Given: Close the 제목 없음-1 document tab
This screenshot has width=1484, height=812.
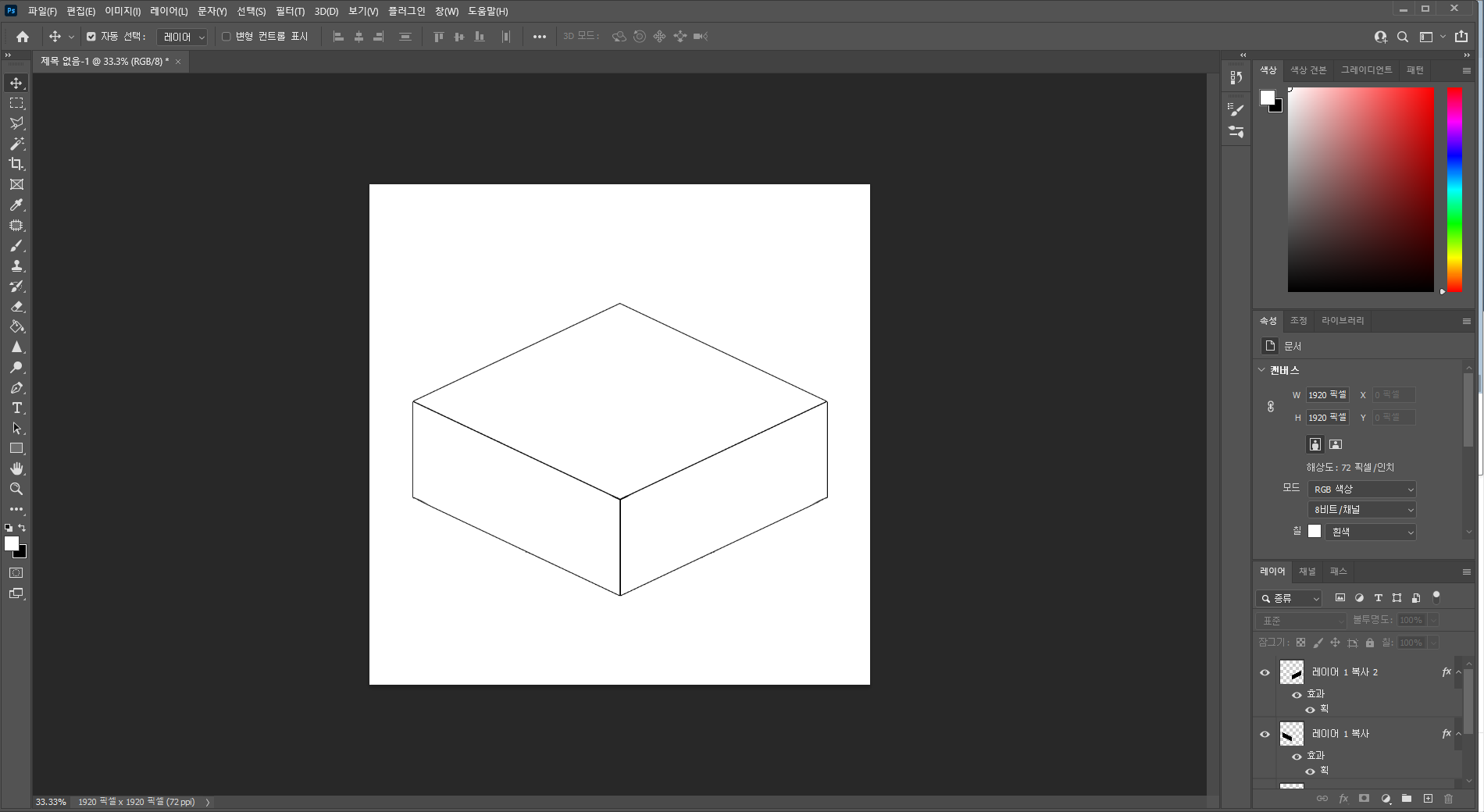Looking at the screenshot, I should (178, 62).
